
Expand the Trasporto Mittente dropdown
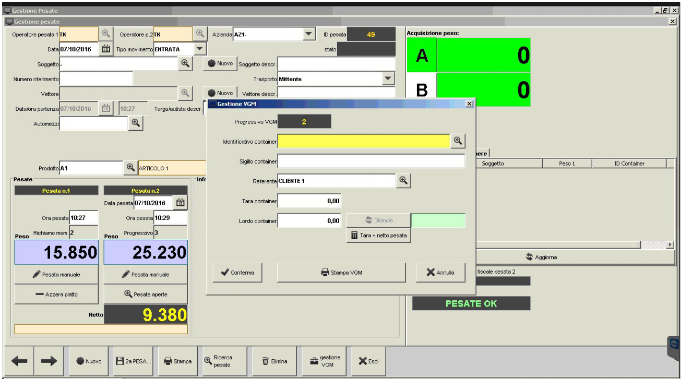(388, 79)
